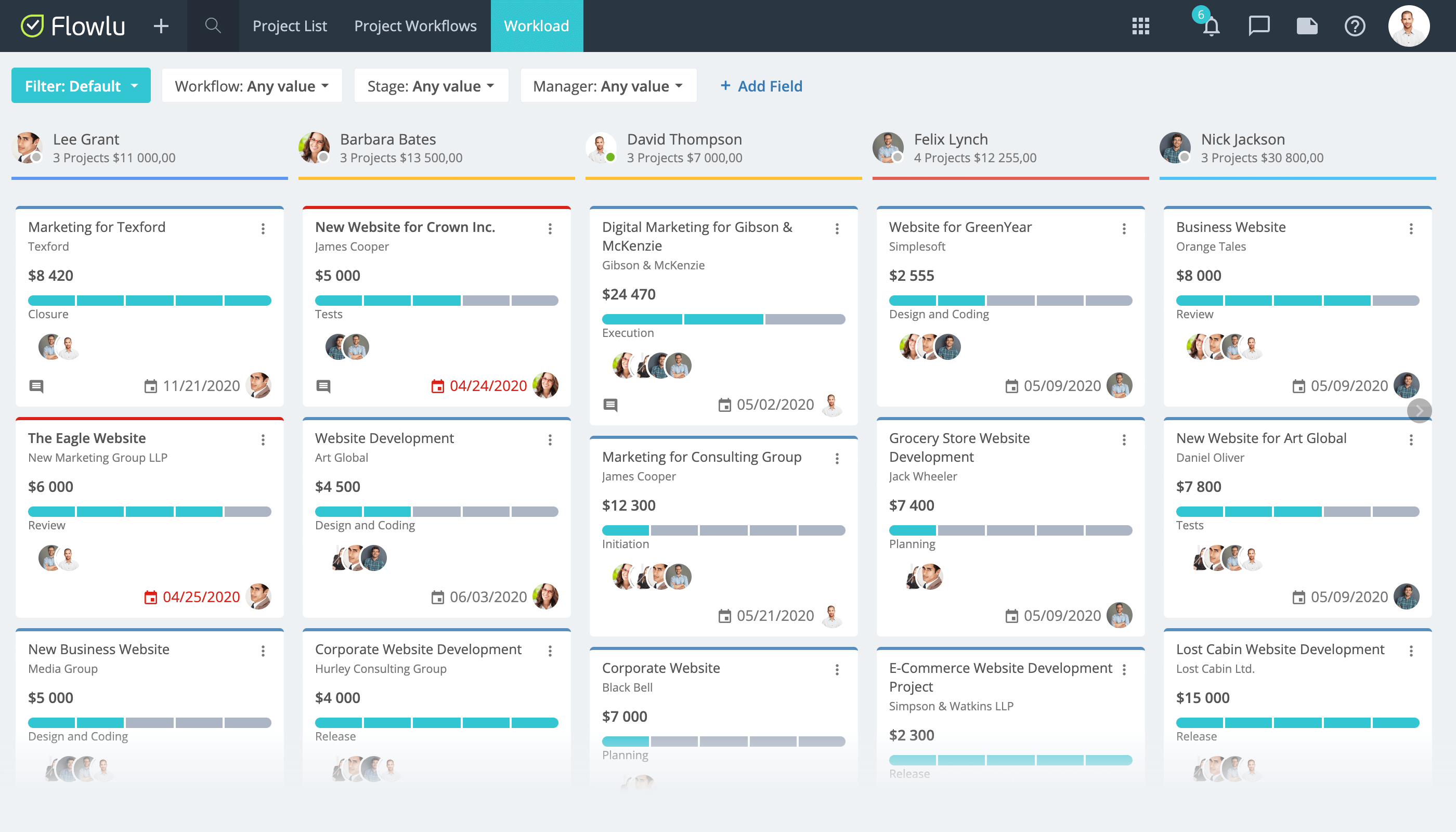Screen dimensions: 1456x832
Task: Open the messenger chat icon
Action: (x=1259, y=25)
